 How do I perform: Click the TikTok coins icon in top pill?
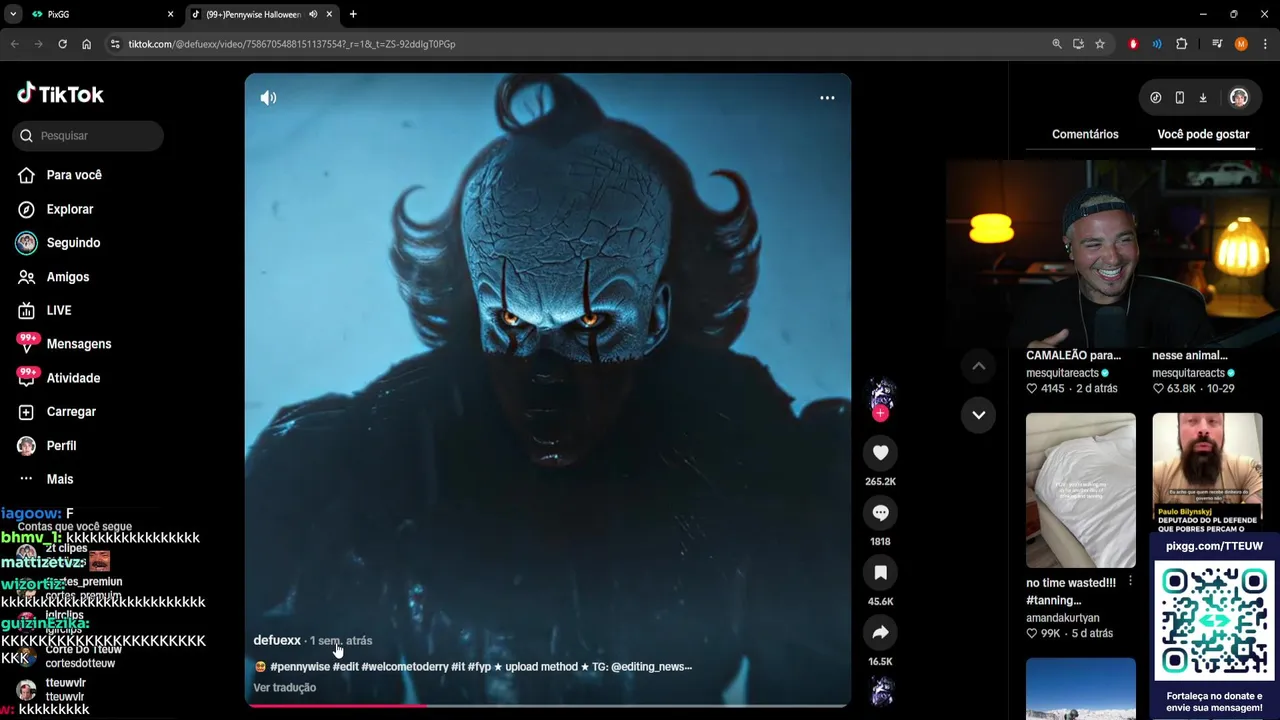click(1156, 98)
